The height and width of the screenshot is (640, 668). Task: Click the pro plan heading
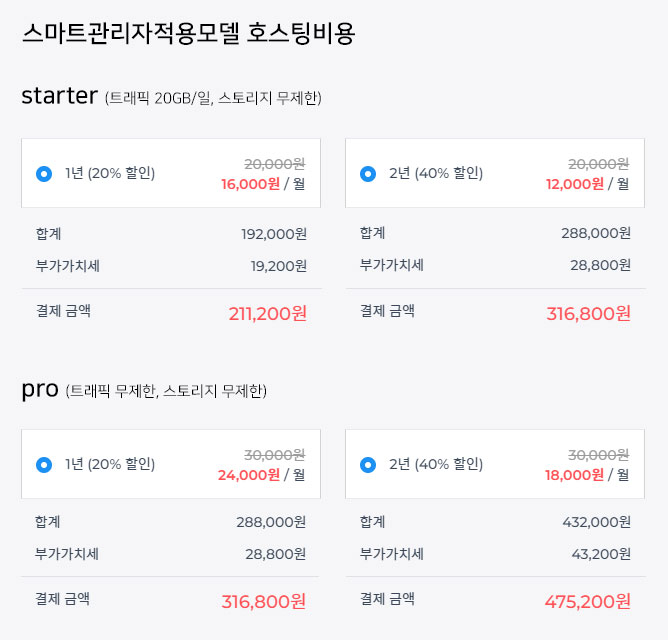40,389
